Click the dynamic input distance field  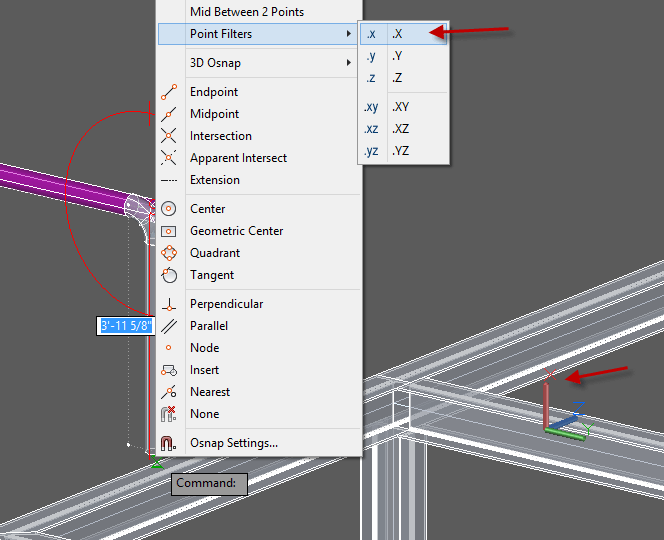tap(125, 326)
